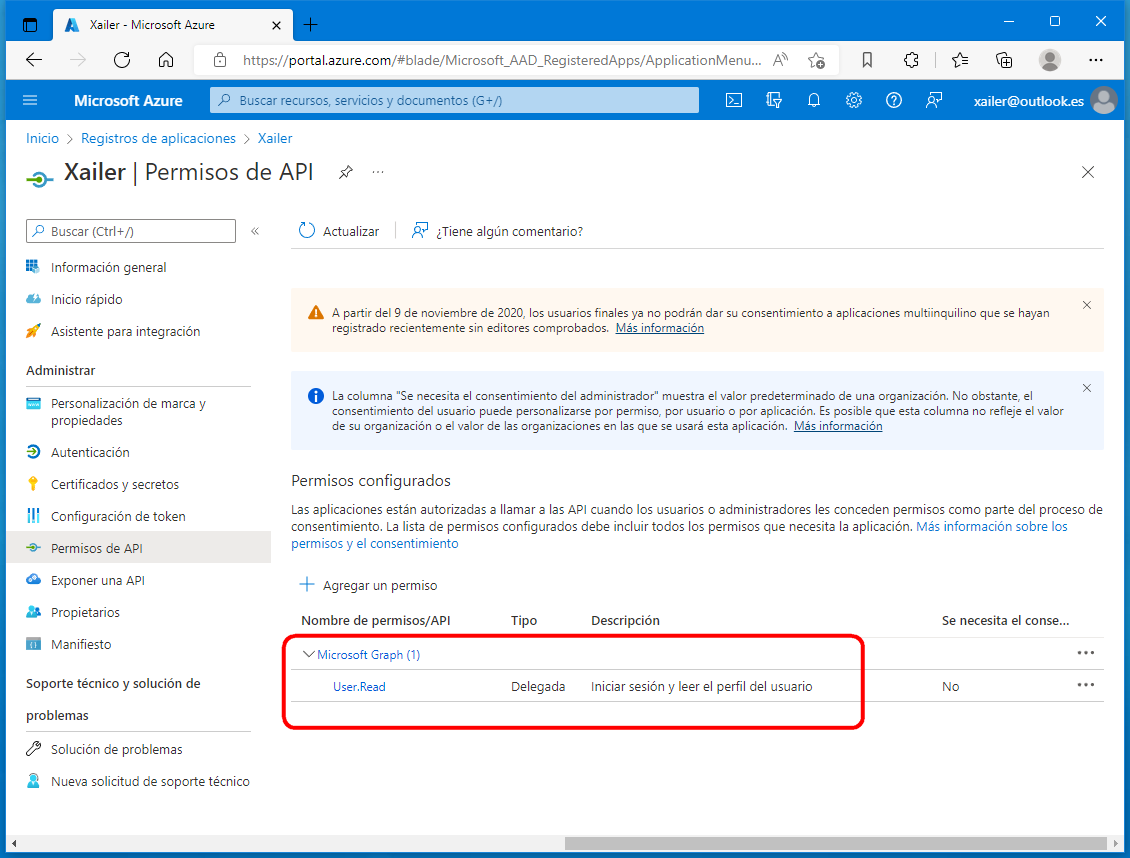
Task: Collapse the left navigation menu
Action: pos(254,231)
